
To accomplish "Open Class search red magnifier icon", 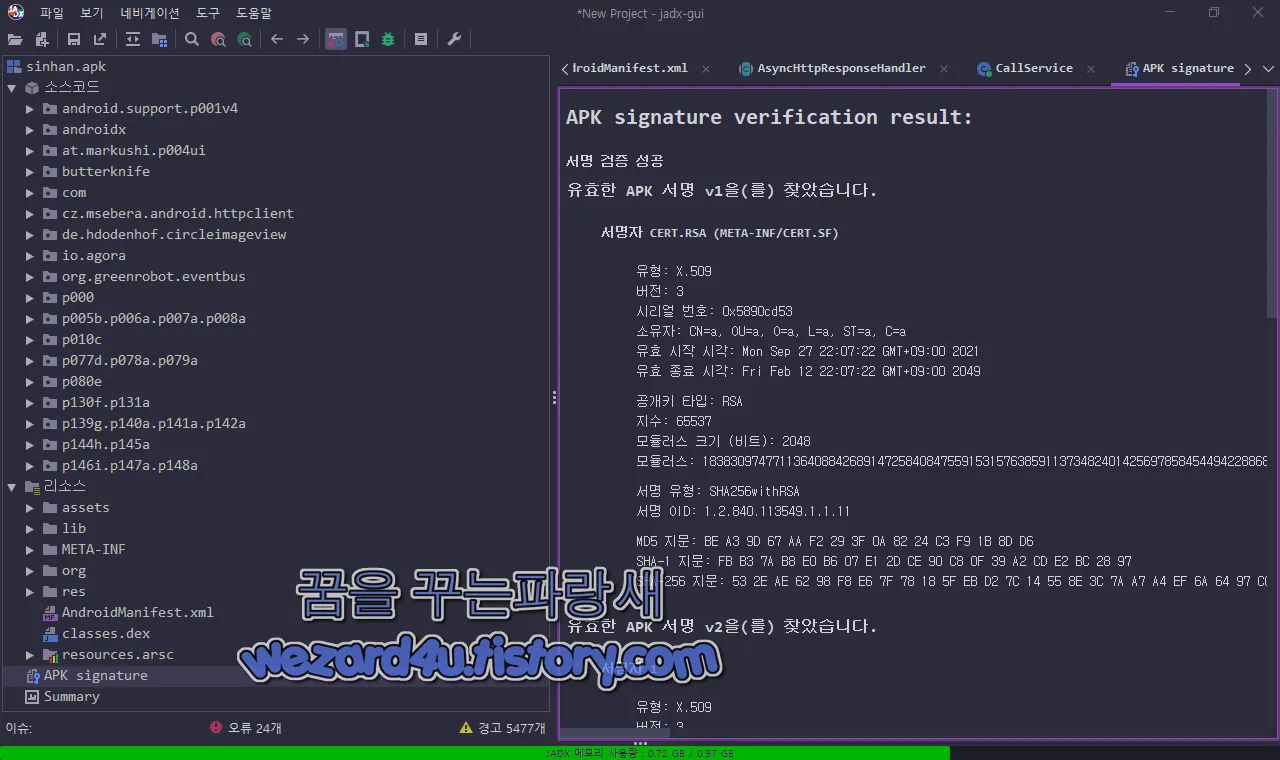I will coord(218,40).
